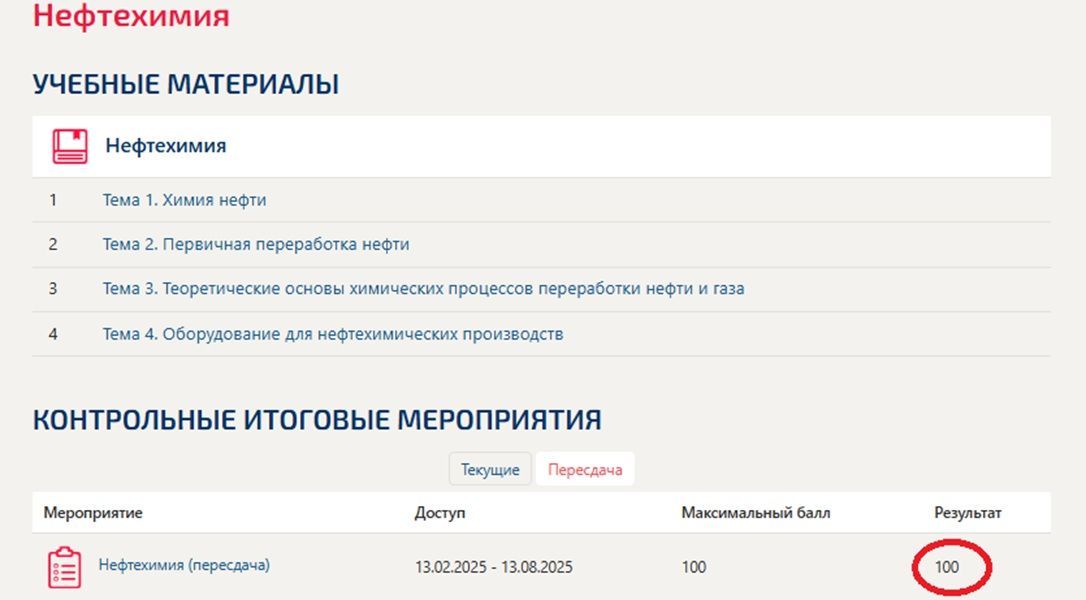Open the Нефтехимия (пересдача) test link
The height and width of the screenshot is (600, 1086).
point(184,565)
